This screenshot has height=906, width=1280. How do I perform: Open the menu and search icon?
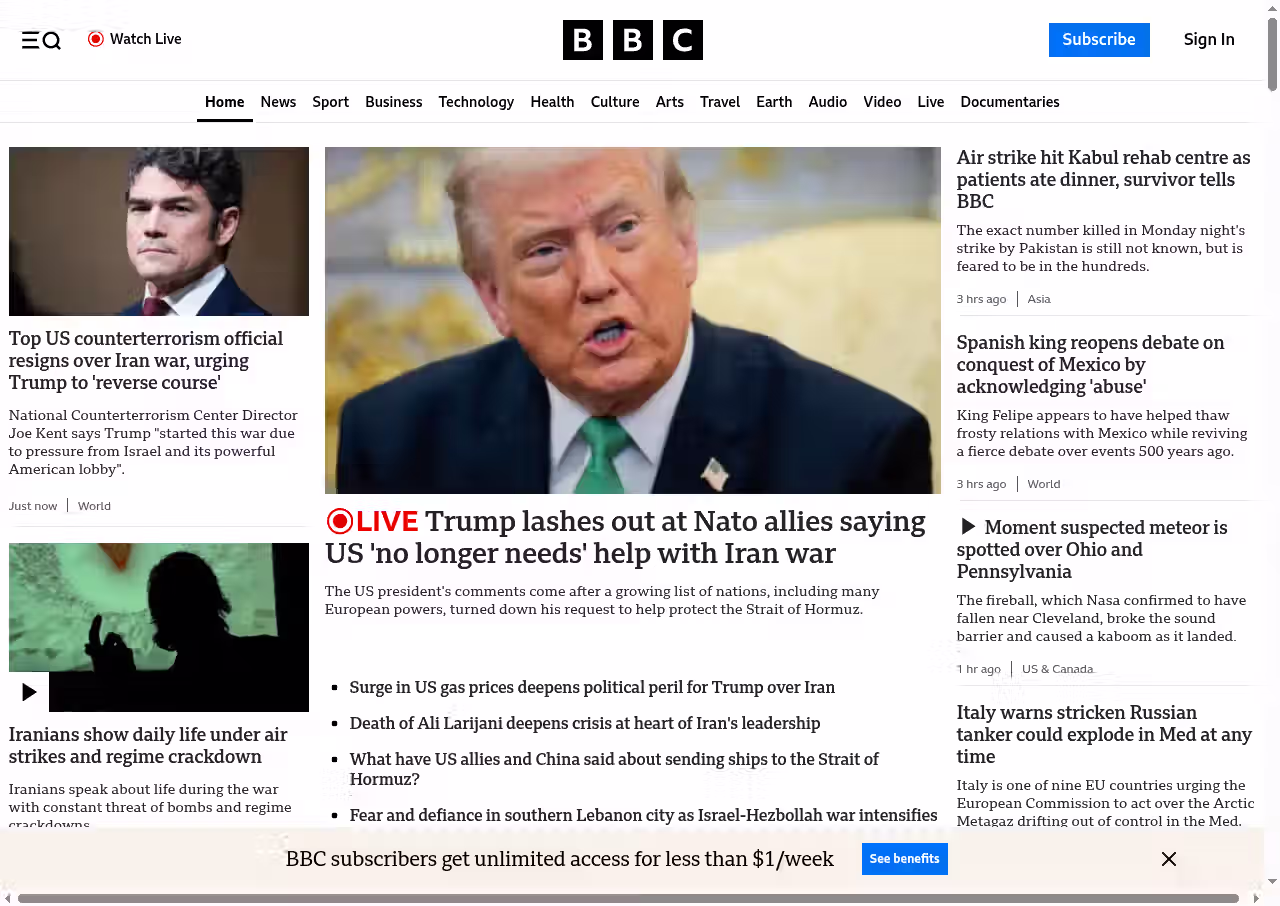41,40
